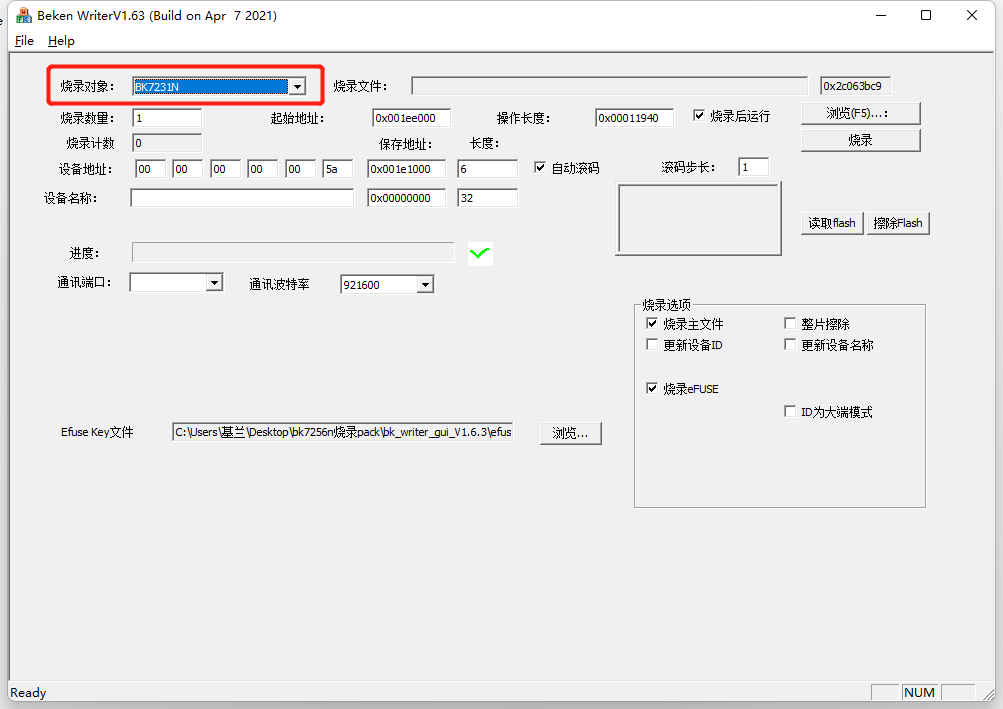Viewport: 1003px width, 709px height.
Task: Click the 浏览(F5)... button
Action: coord(860,113)
